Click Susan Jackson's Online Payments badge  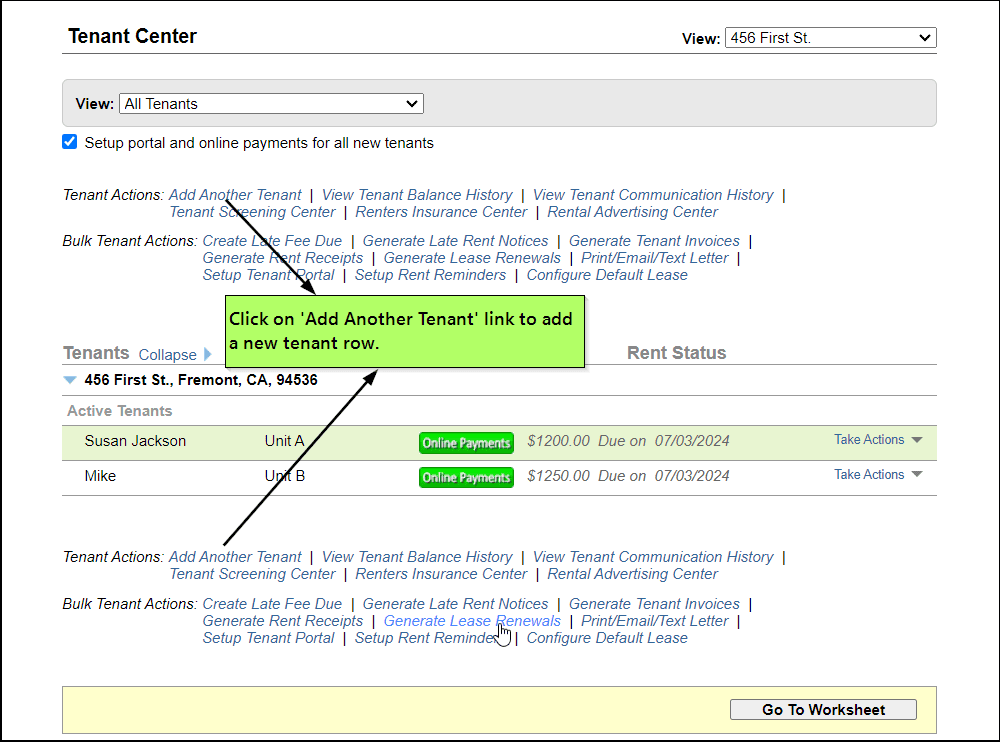(466, 443)
